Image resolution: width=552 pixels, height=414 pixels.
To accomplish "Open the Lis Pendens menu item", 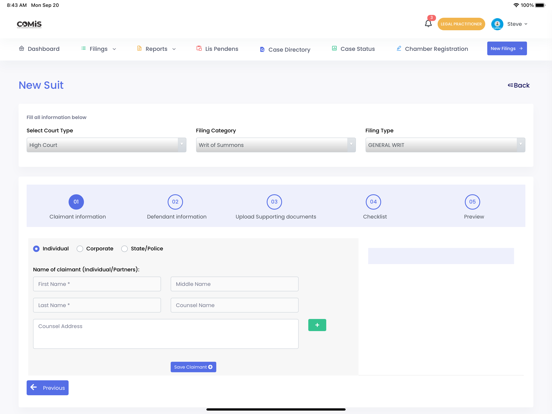I will click(x=217, y=49).
